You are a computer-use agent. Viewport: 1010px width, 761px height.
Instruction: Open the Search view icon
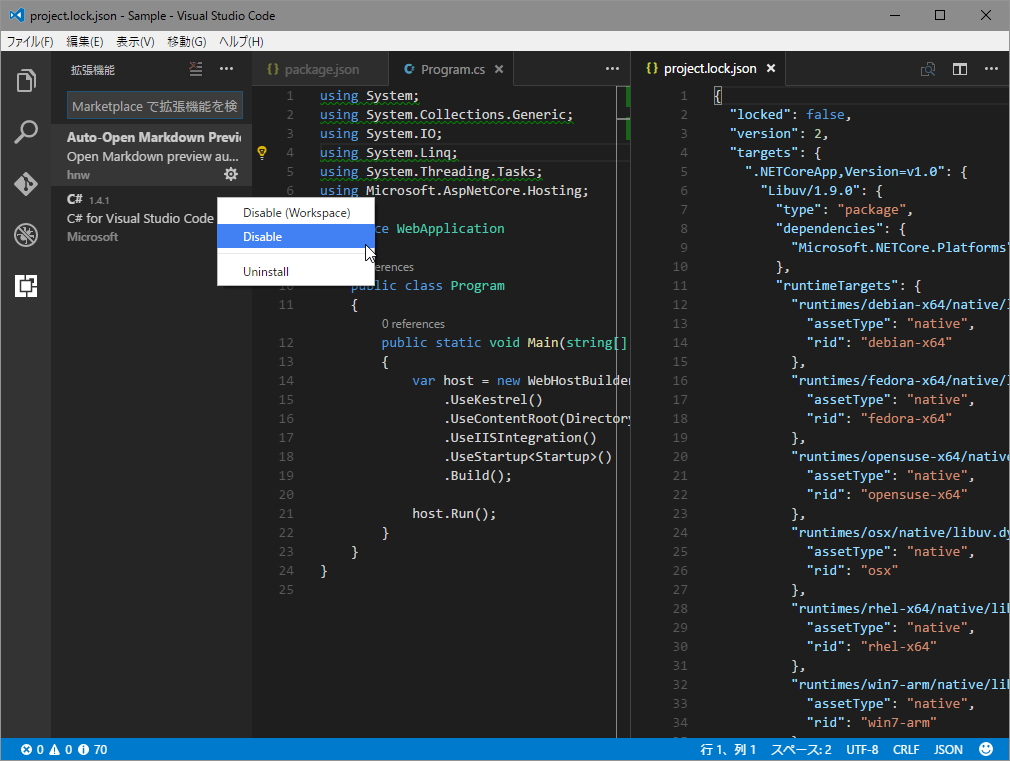pos(26,132)
